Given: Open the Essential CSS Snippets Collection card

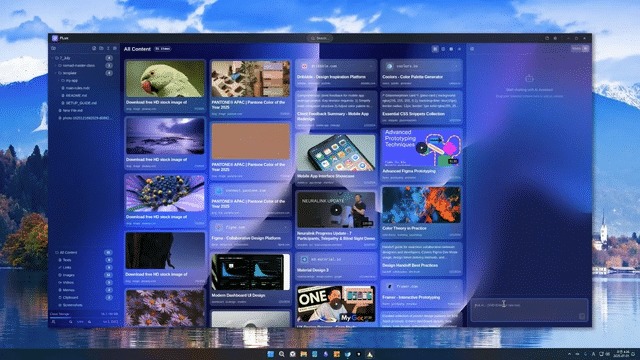Looking at the screenshot, I should 421,107.
